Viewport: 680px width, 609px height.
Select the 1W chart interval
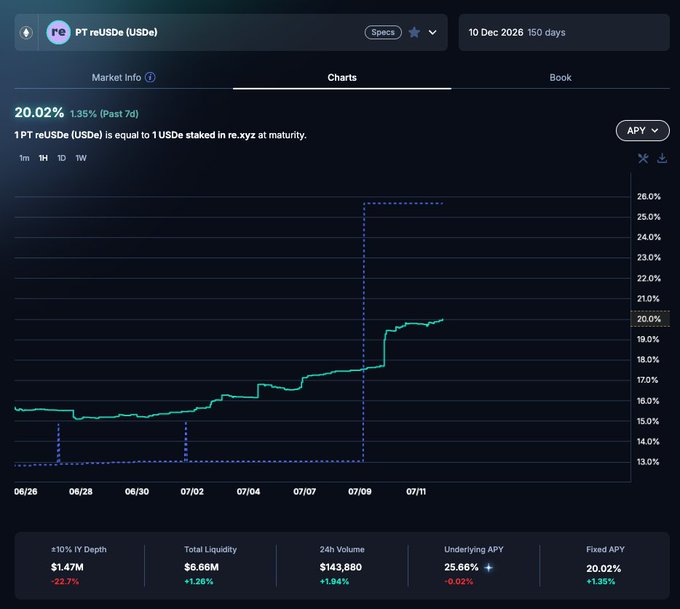tap(81, 158)
